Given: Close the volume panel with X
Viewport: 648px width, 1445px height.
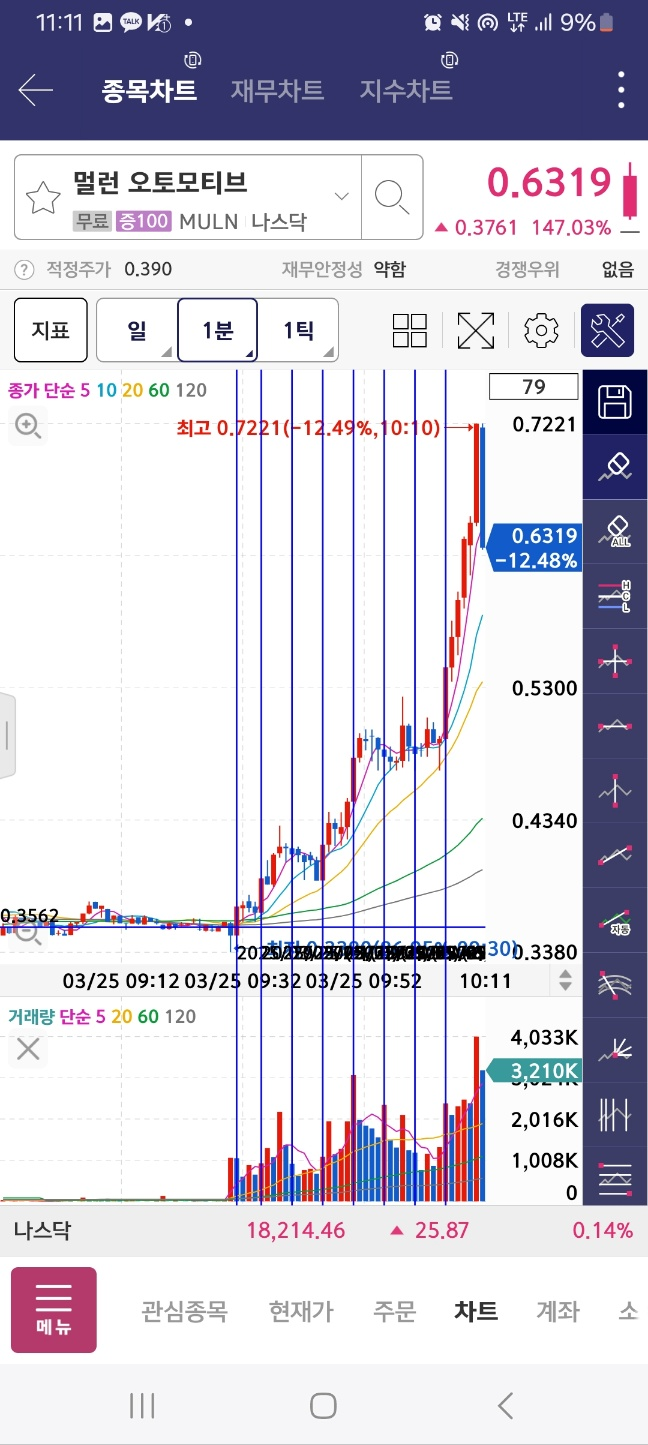Looking at the screenshot, I should (x=28, y=1049).
